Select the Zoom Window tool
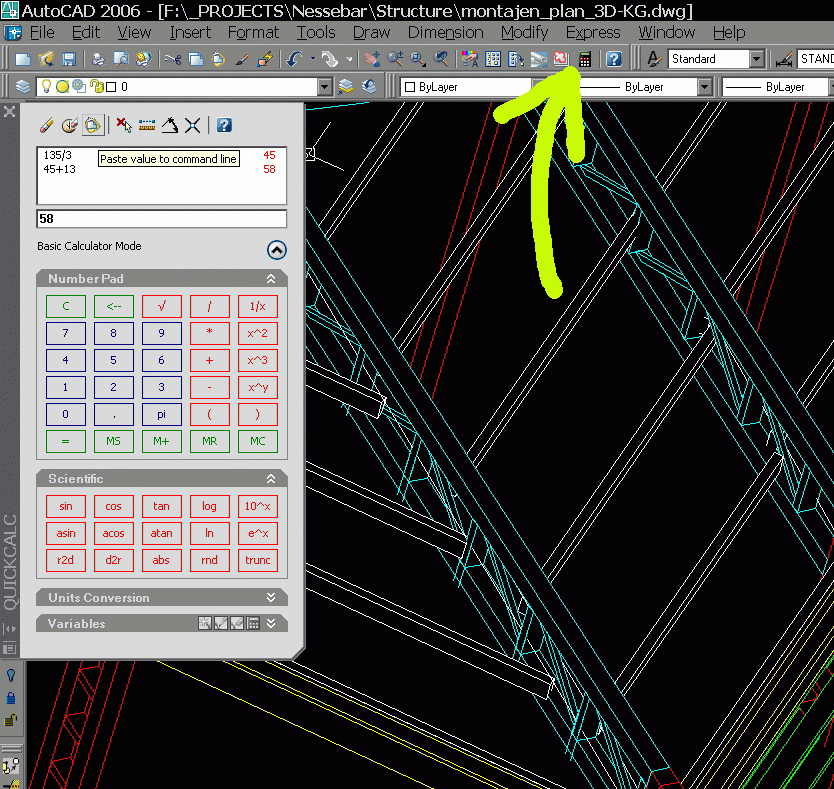Viewport: 834px width, 789px height. tap(418, 59)
